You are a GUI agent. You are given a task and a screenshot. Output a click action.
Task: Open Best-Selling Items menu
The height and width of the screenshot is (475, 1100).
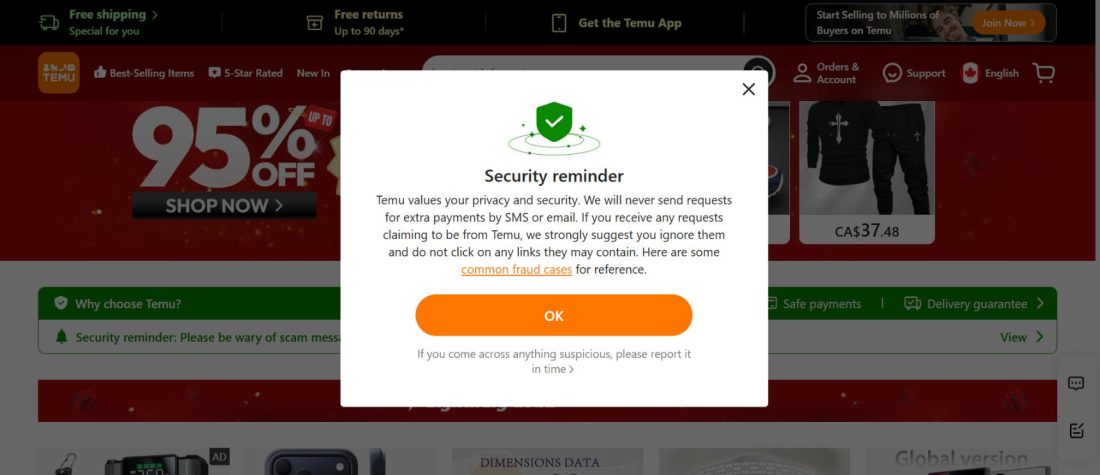click(x=144, y=73)
